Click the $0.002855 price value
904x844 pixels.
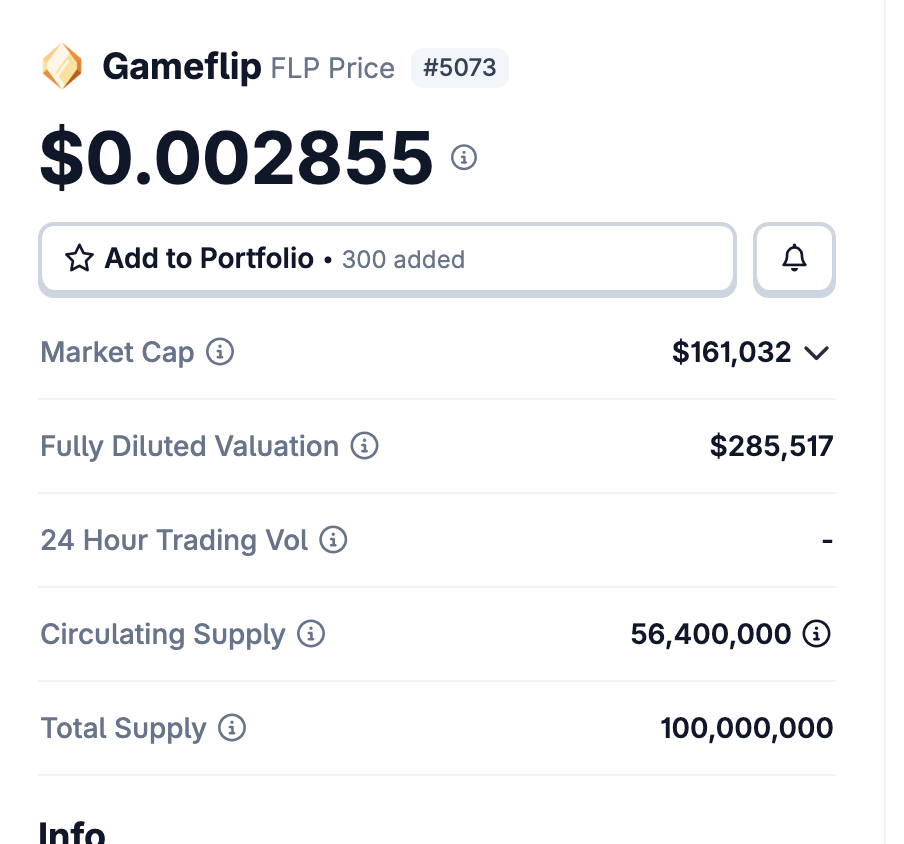236,158
